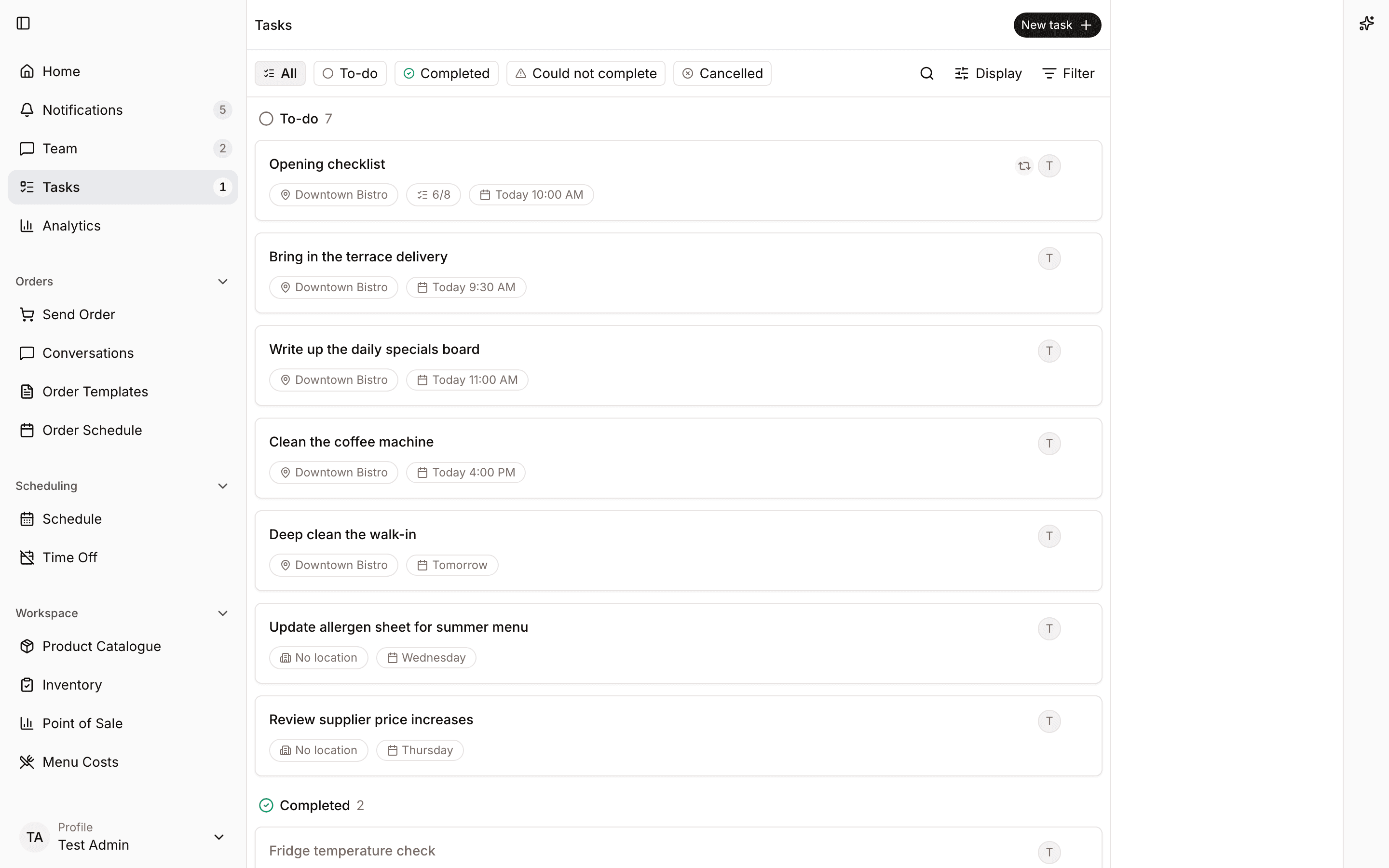Go to Analytics page
The height and width of the screenshot is (868, 1389).
coord(123,226)
